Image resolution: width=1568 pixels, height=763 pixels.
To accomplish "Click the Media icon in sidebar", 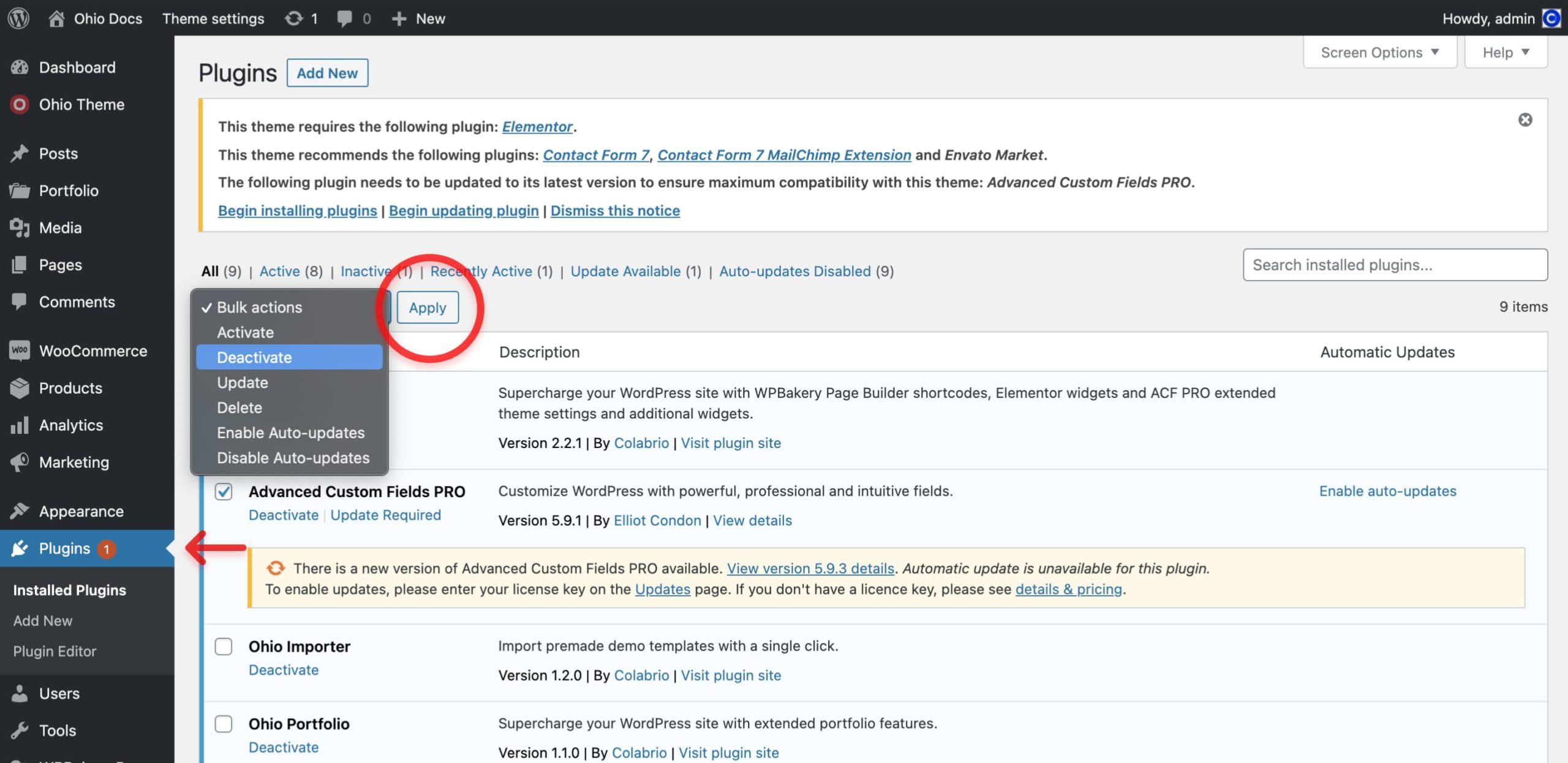I will 20,227.
